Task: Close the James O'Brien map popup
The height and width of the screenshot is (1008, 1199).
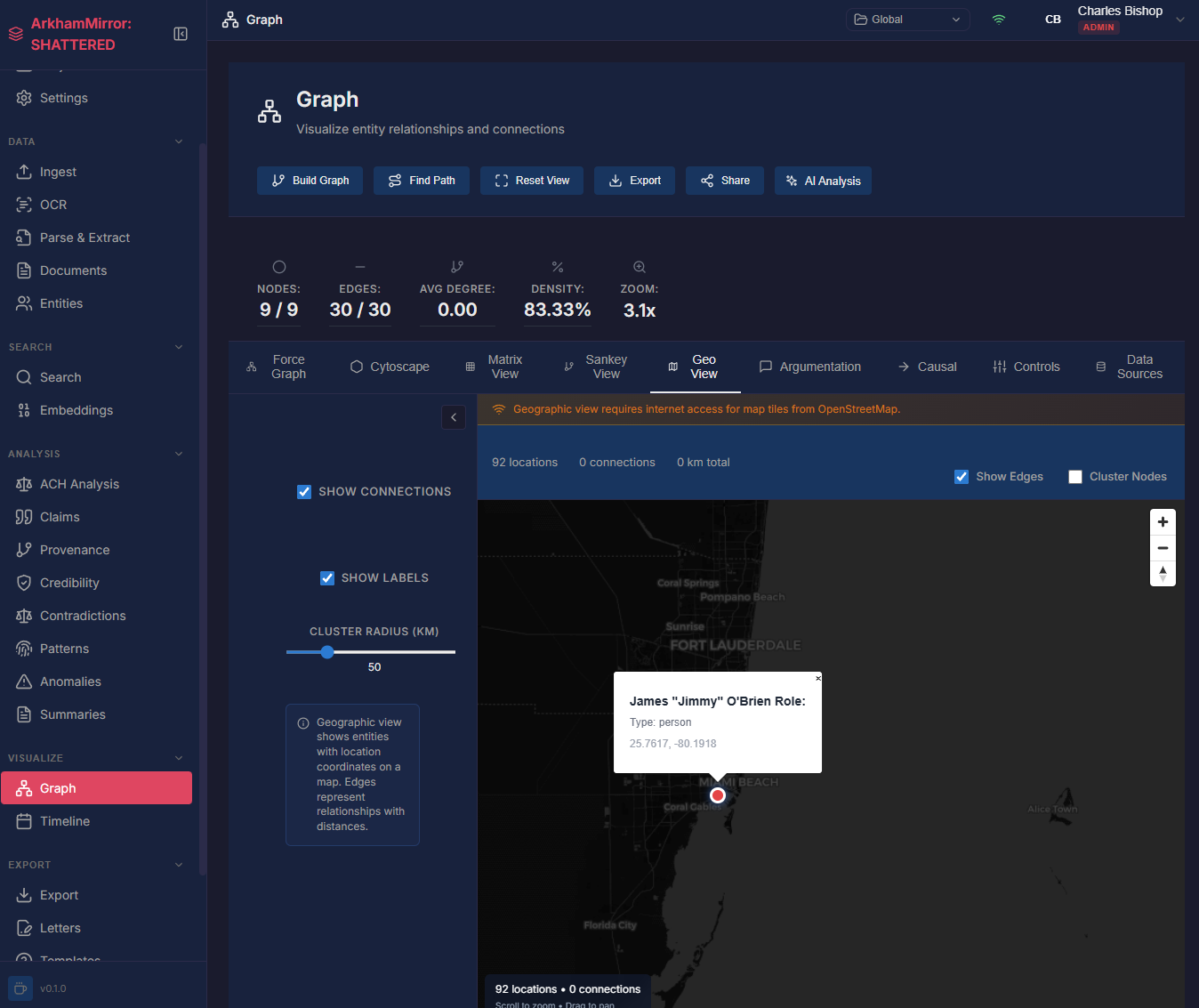Action: [x=817, y=678]
